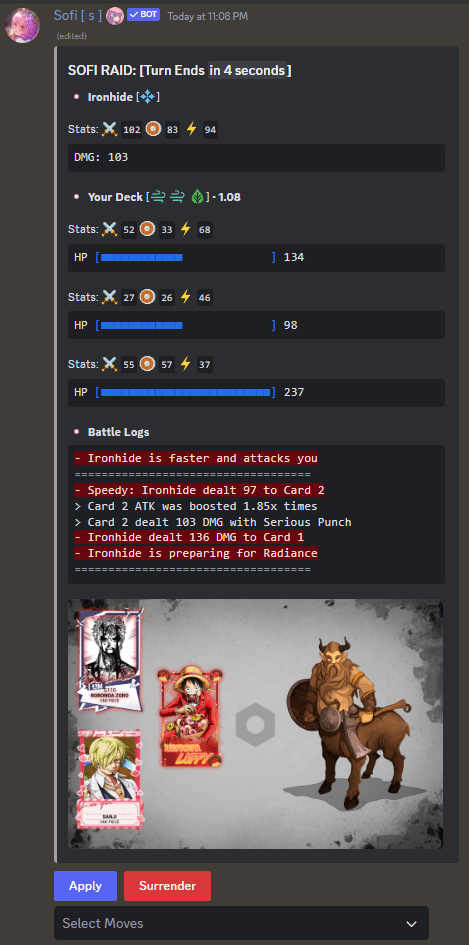Click the lightning speed icon in Ironhide stats
Image resolution: width=469 pixels, height=945 pixels.
point(191,128)
